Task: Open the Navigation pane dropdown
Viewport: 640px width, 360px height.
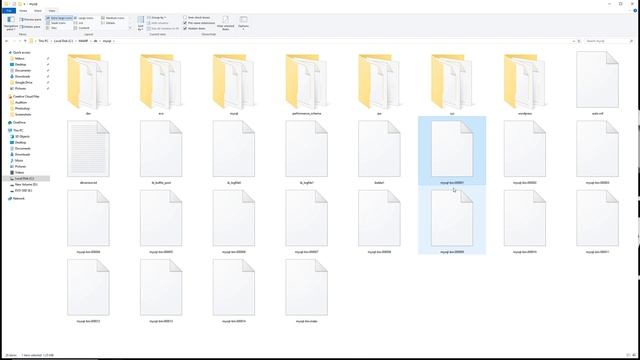Action: tap(11, 24)
